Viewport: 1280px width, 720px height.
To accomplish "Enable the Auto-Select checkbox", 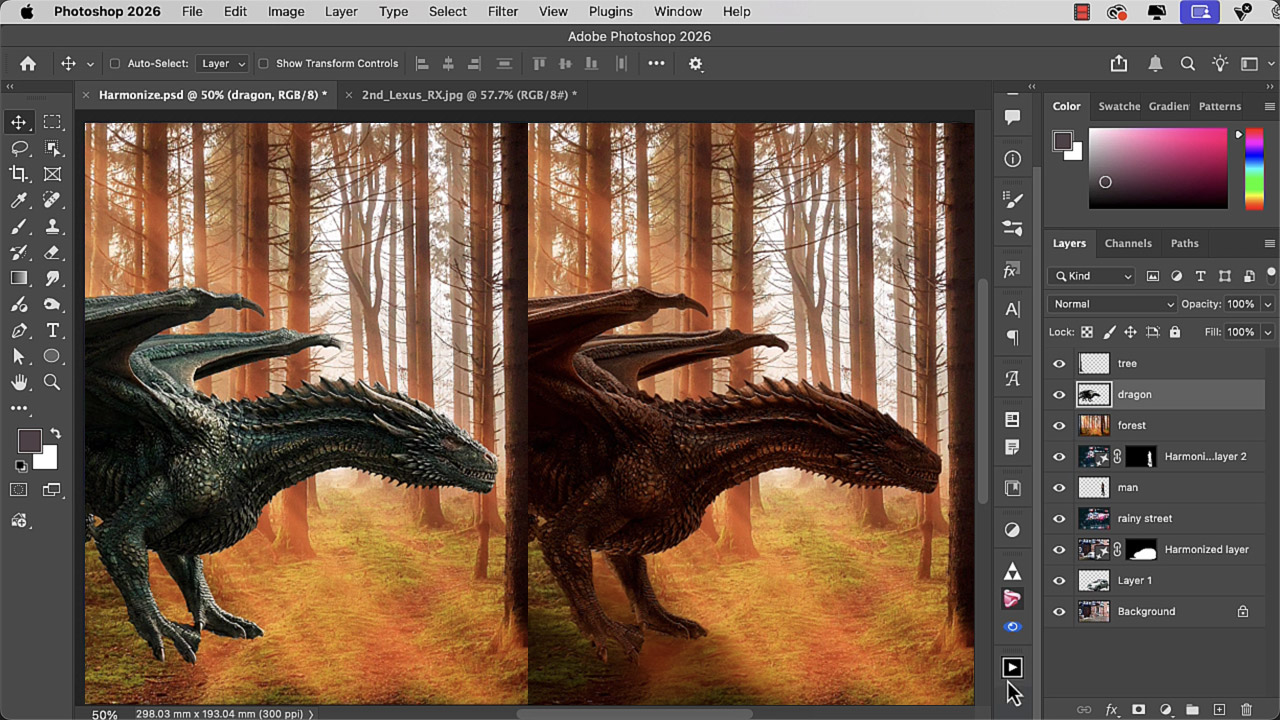I will pyautogui.click(x=114, y=63).
